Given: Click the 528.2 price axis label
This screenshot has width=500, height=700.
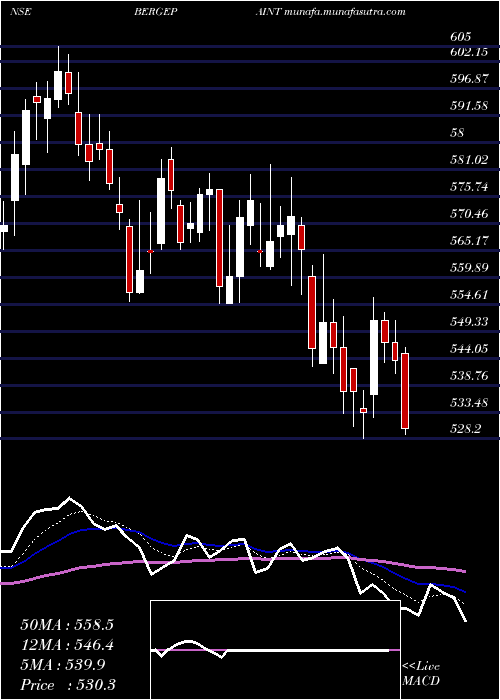Looking at the screenshot, I should pos(466,429).
